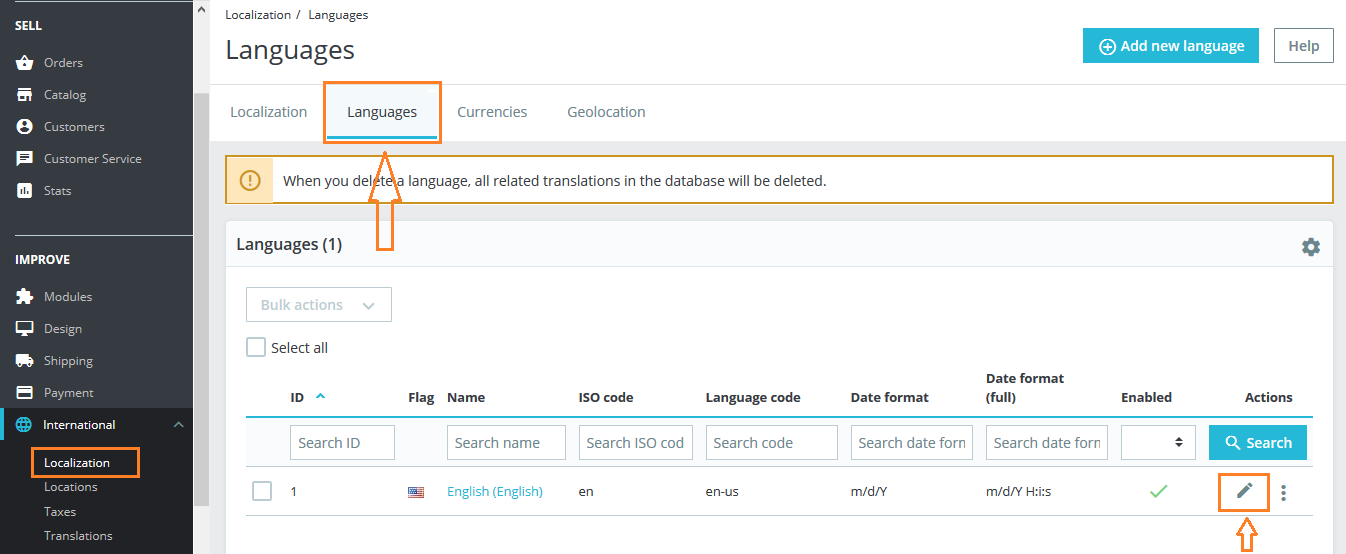Open the gear settings icon in Languages panel
The height and width of the screenshot is (554, 1346).
(1310, 246)
